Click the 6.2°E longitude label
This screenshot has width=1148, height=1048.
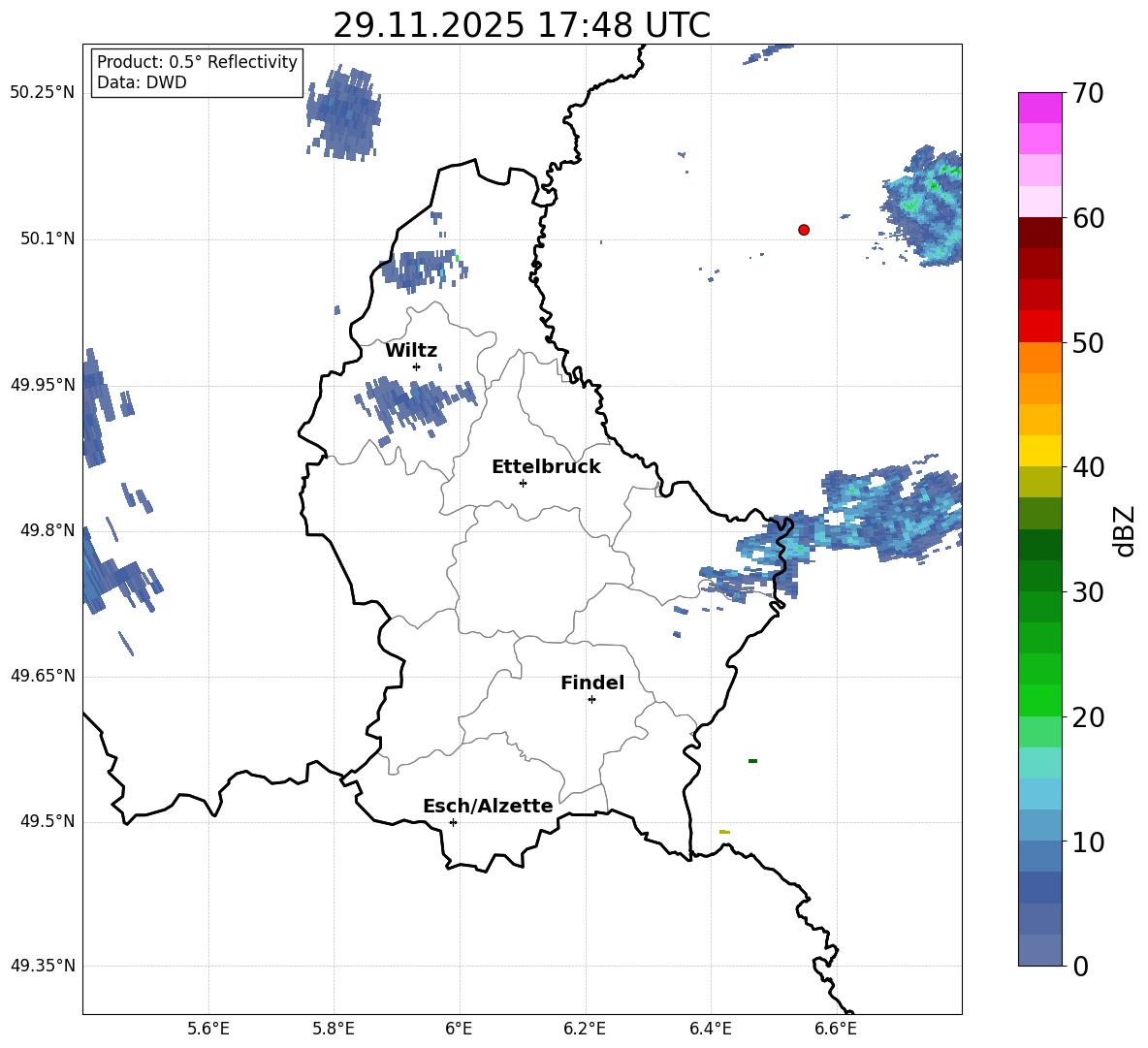click(585, 1029)
